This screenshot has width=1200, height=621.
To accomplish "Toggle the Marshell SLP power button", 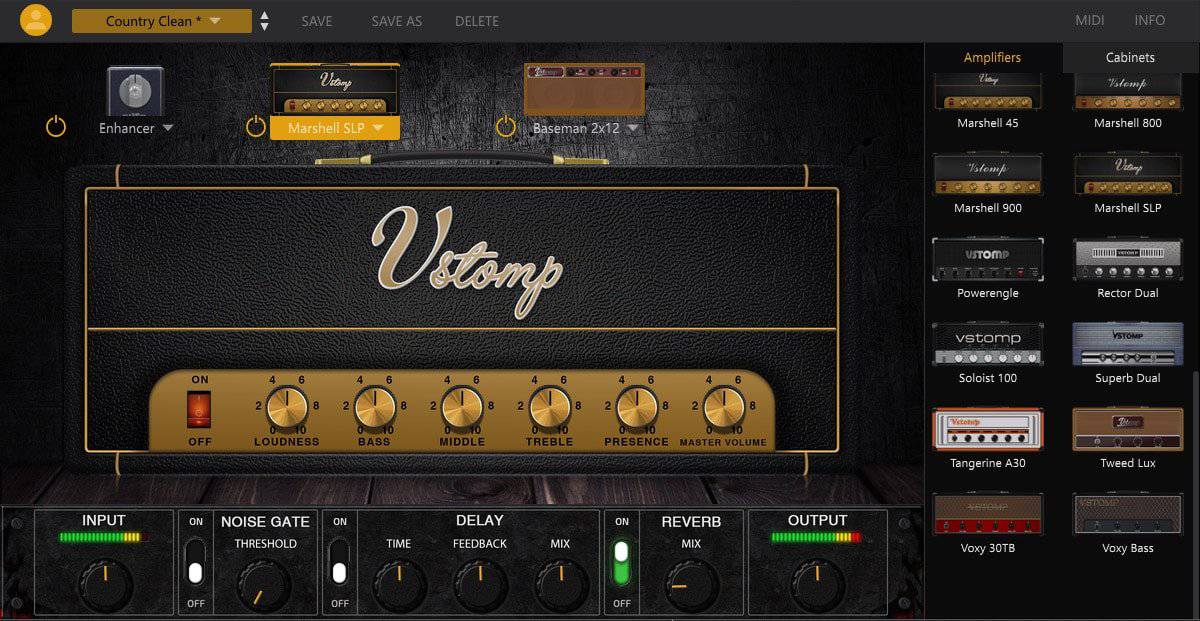I will pos(256,127).
